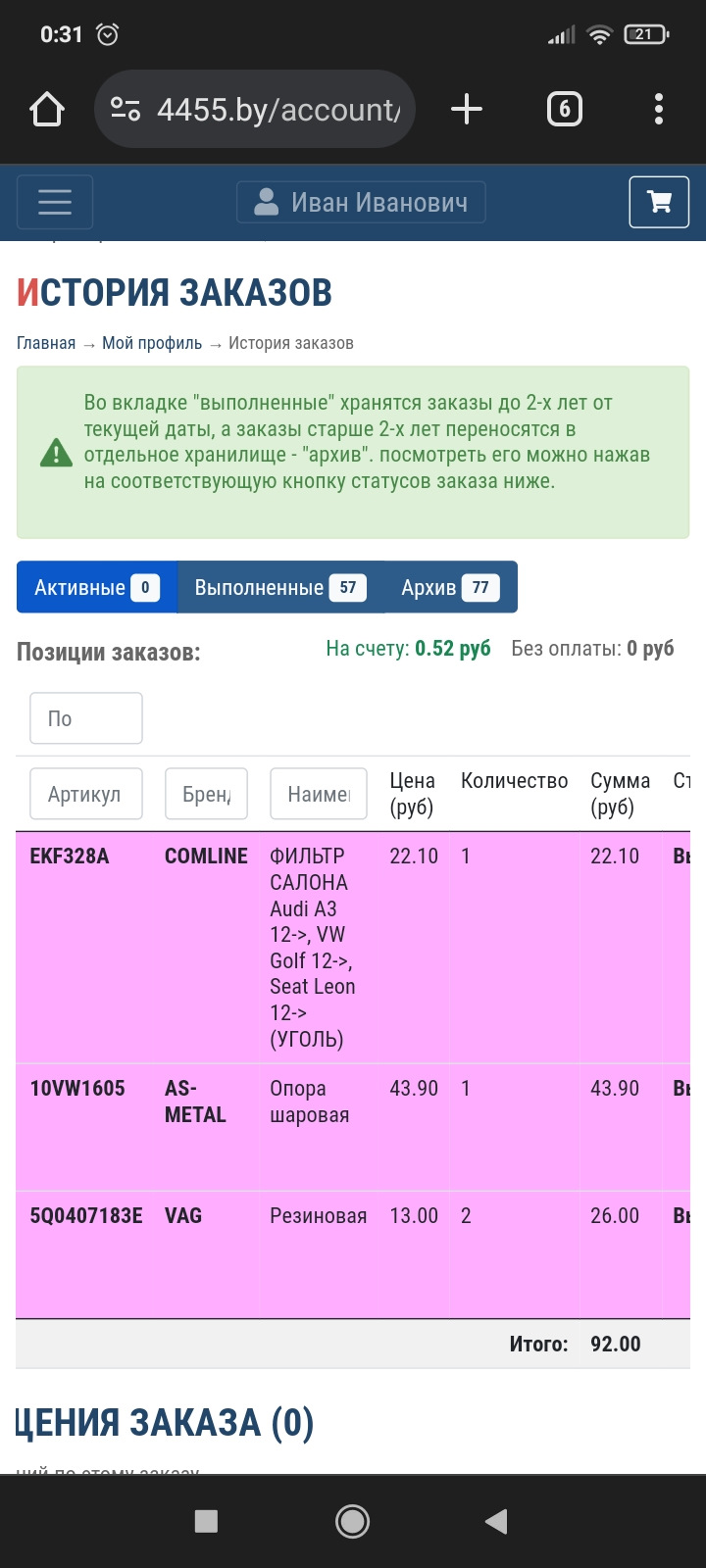706x1568 pixels.
Task: Open Android recent apps square
Action: [x=206, y=1521]
